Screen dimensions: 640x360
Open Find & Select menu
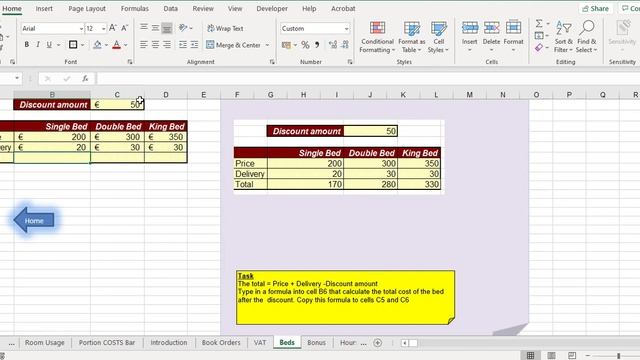587,37
